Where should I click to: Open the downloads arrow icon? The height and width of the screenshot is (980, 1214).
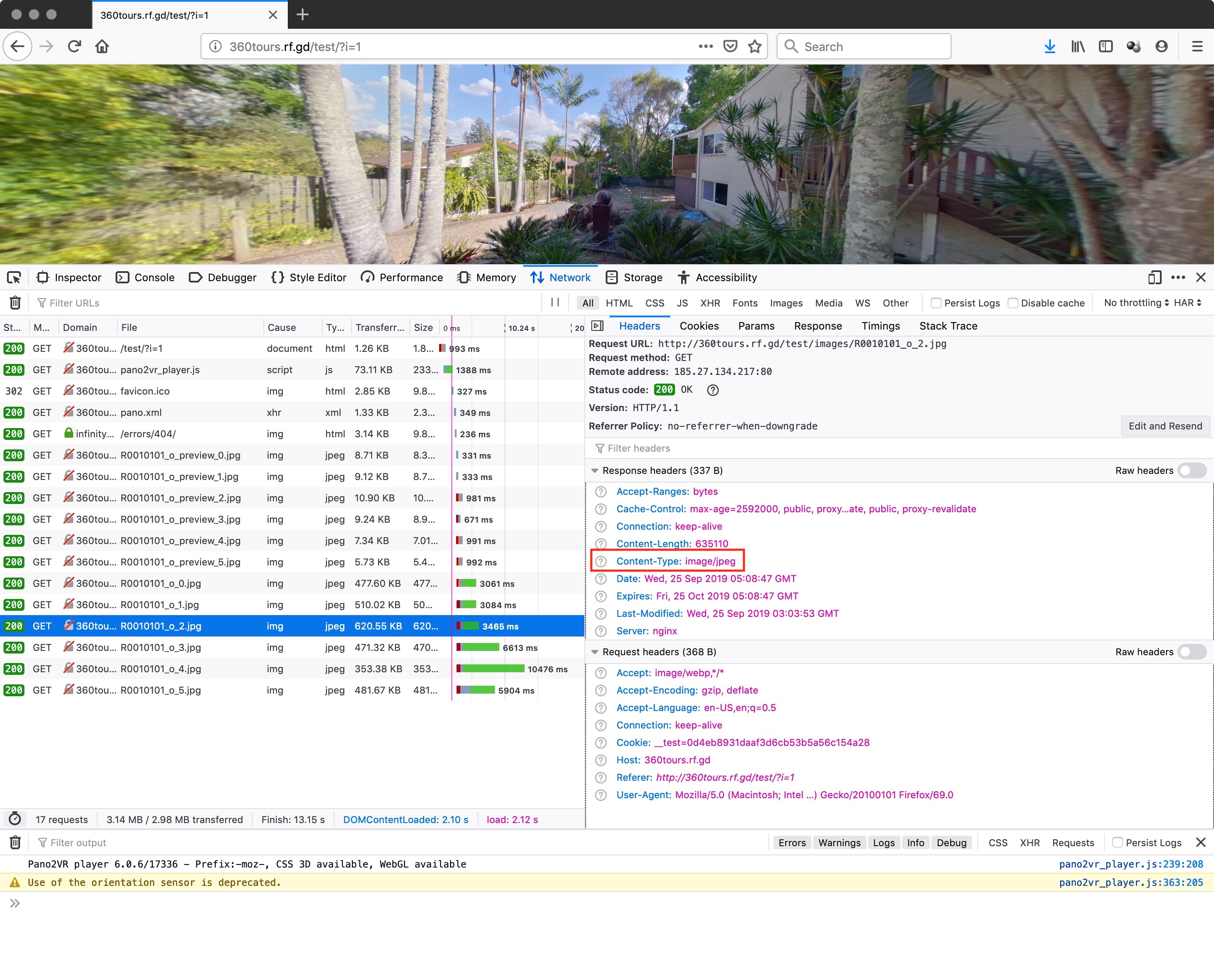pyautogui.click(x=1050, y=46)
